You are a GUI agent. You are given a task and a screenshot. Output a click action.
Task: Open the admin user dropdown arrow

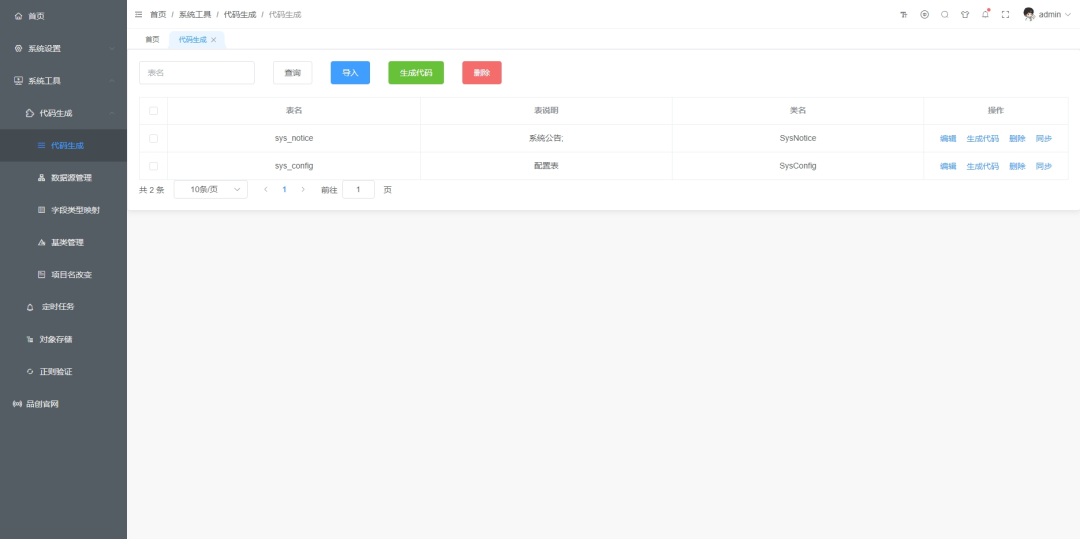1068,14
